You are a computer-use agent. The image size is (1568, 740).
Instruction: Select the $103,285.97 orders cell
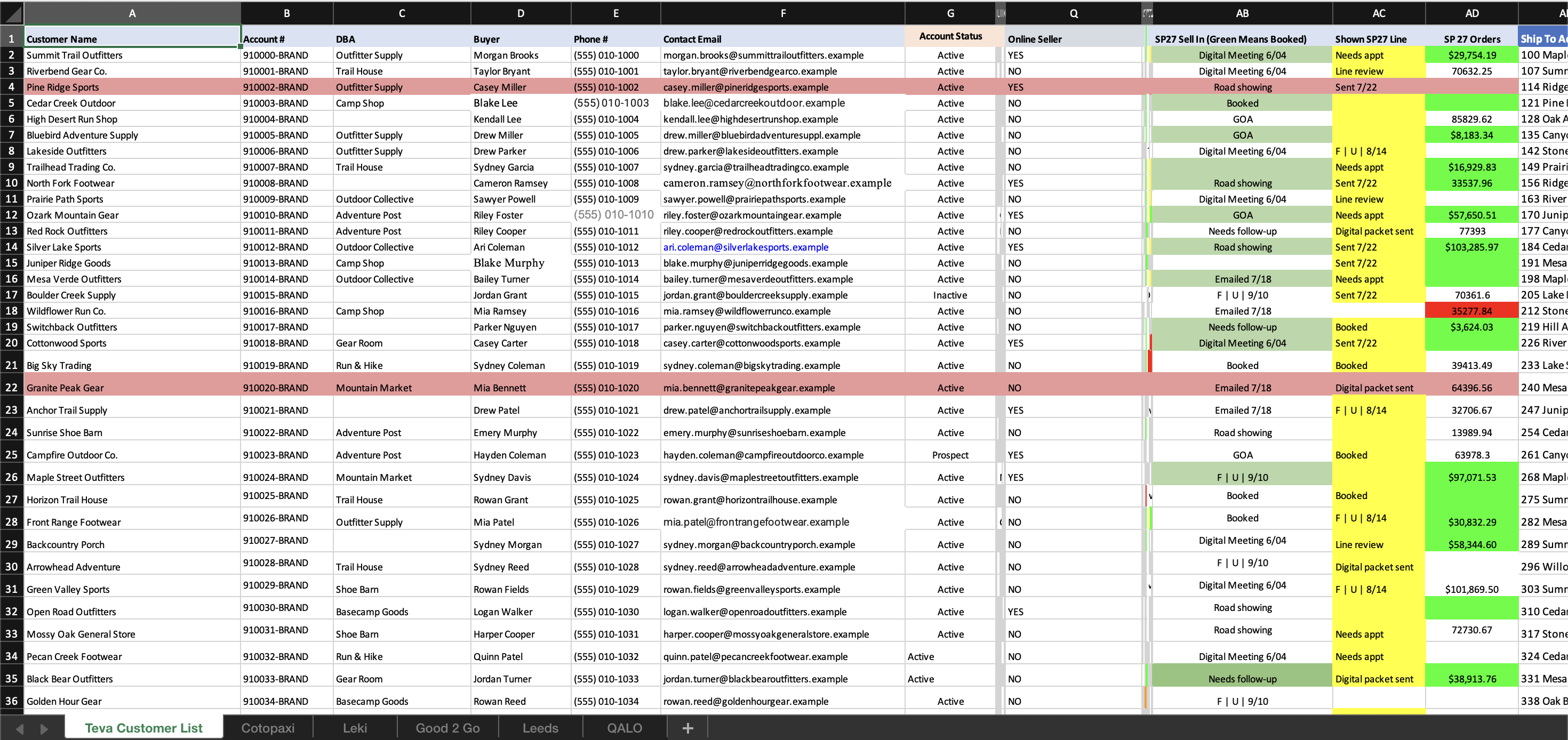click(x=1472, y=247)
